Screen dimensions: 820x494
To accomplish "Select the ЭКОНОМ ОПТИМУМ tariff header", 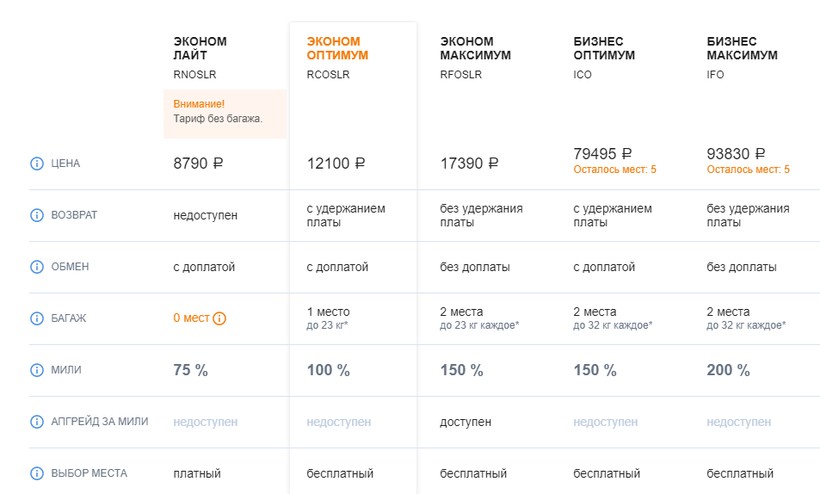I will pyautogui.click(x=337, y=48).
